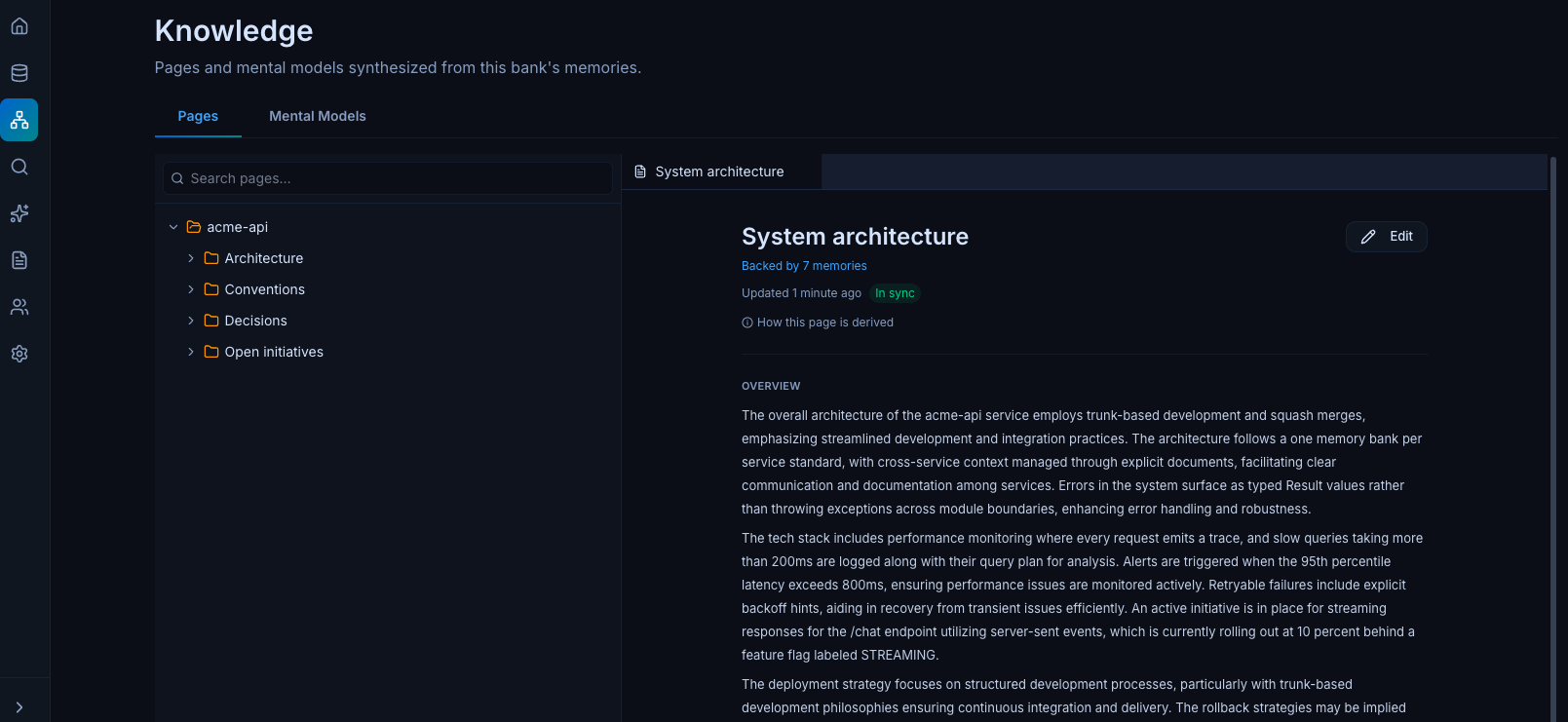Expand the Open initiatives folder chevron
This screenshot has height=722, width=1568.
(x=191, y=352)
